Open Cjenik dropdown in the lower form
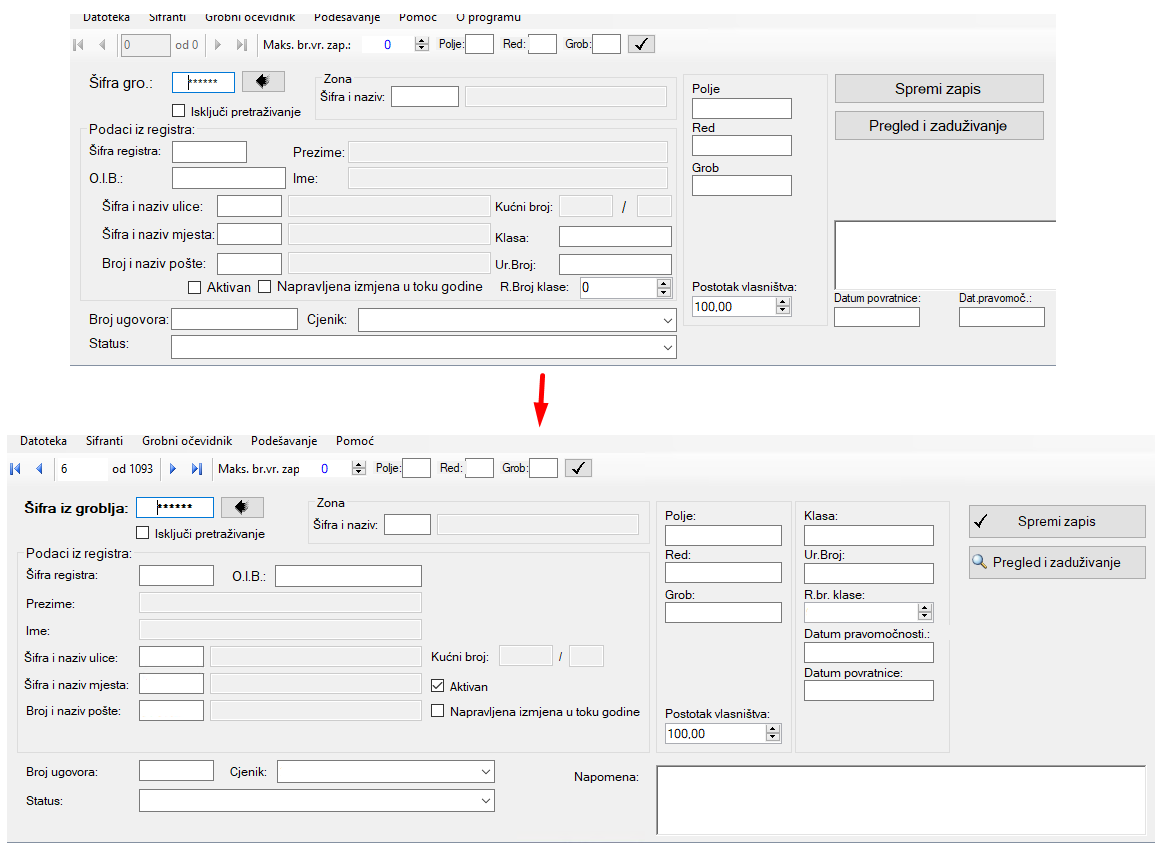This screenshot has height=846, width=1161. [486, 772]
